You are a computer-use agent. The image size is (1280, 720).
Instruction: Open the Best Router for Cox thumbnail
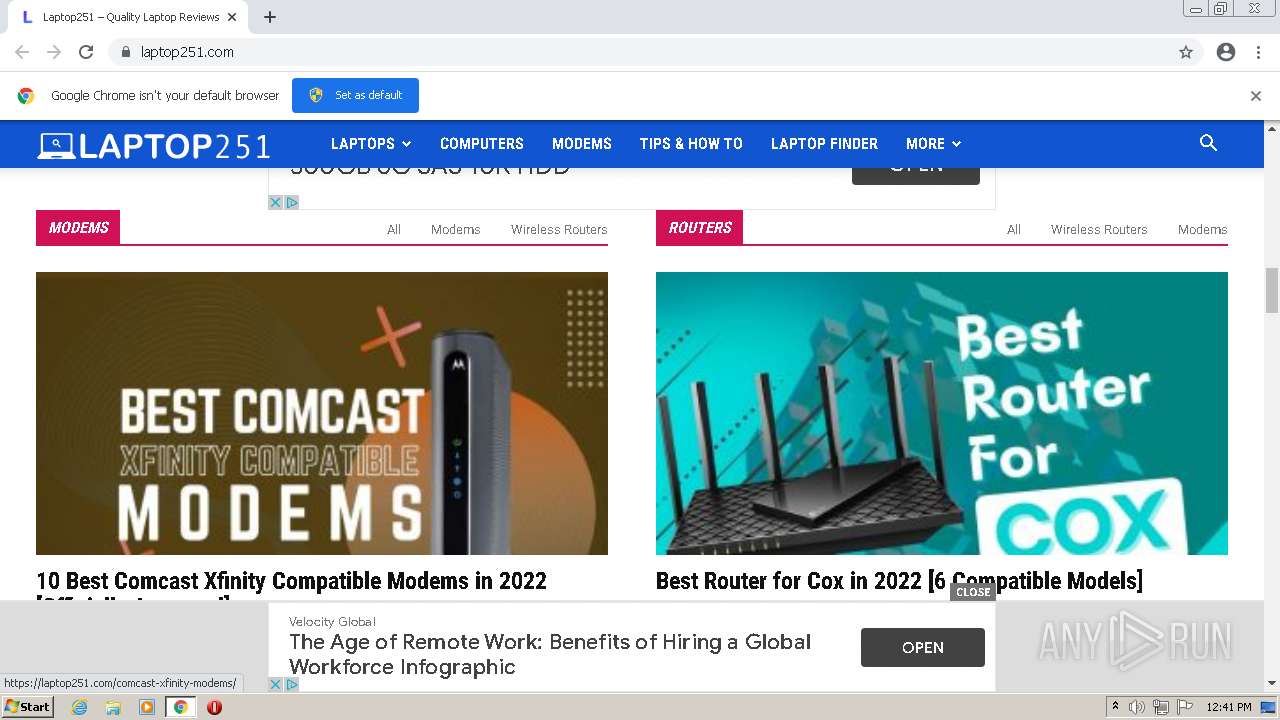coord(942,413)
